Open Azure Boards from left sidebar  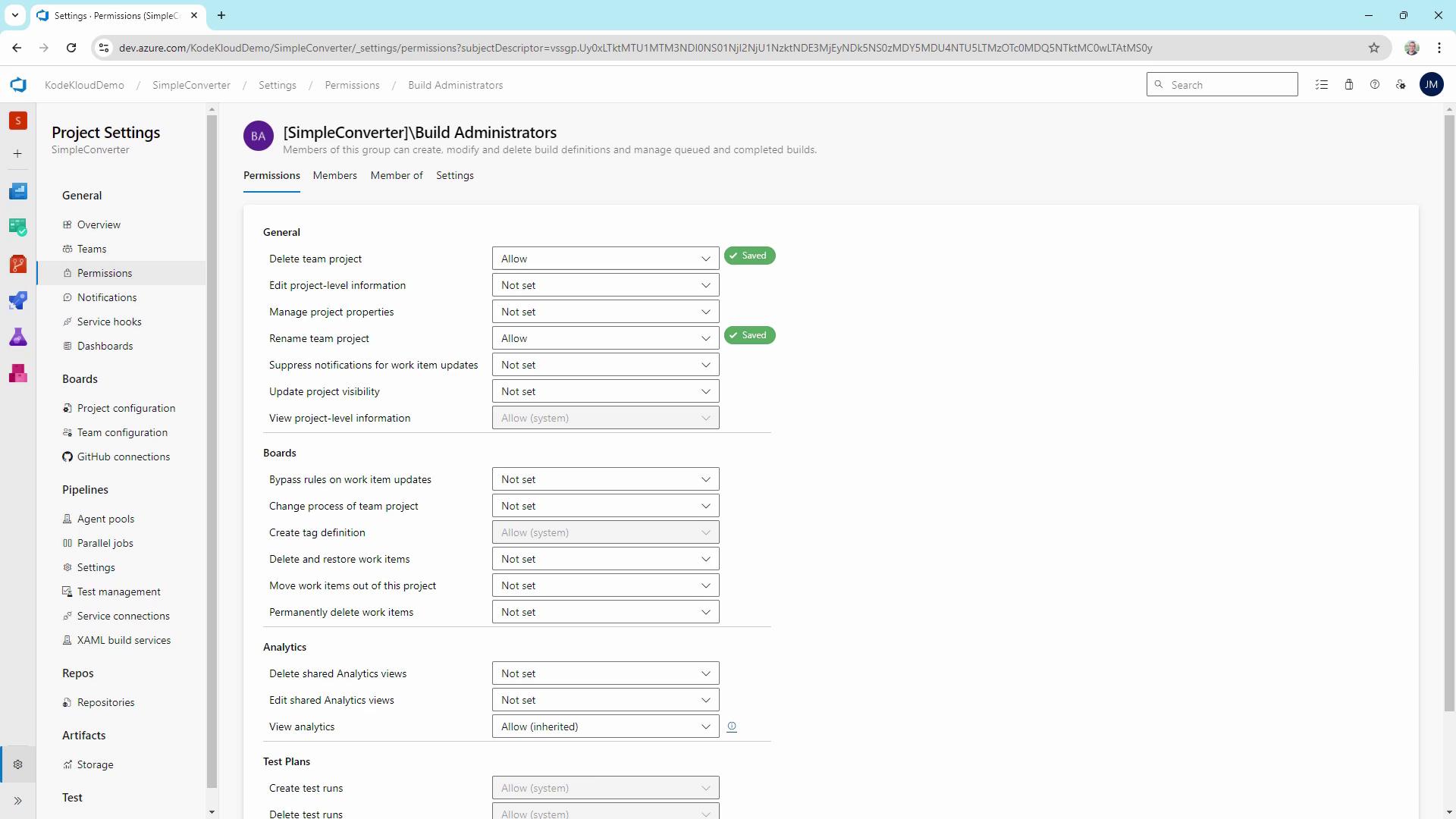click(x=18, y=227)
